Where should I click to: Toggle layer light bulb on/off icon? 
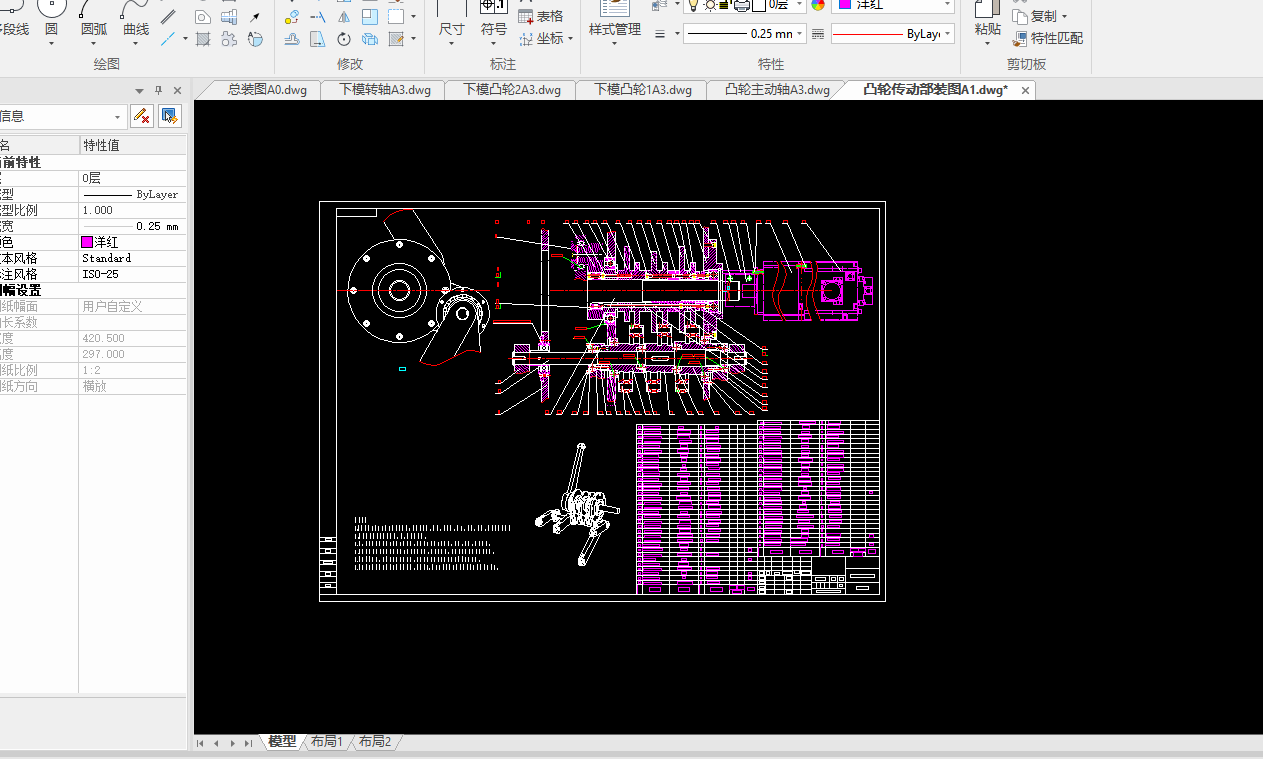pyautogui.click(x=694, y=5)
